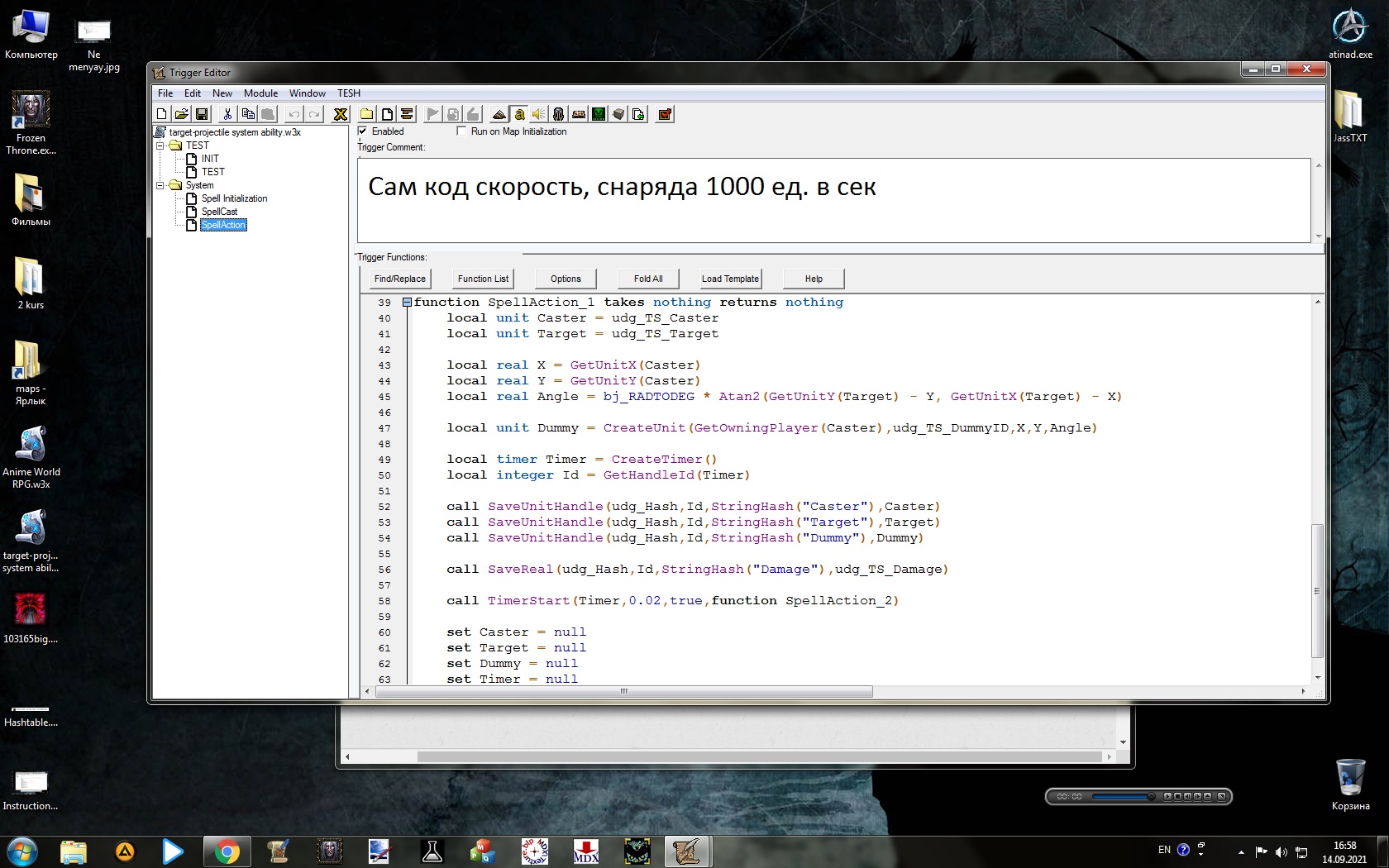Open the Sound Editor speaker icon
The image size is (1389, 868).
(538, 114)
